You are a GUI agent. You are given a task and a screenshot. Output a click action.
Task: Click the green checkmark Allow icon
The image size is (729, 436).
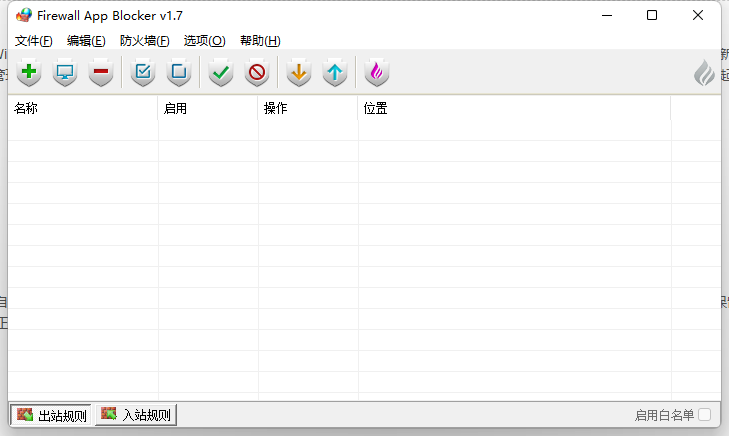pos(221,72)
